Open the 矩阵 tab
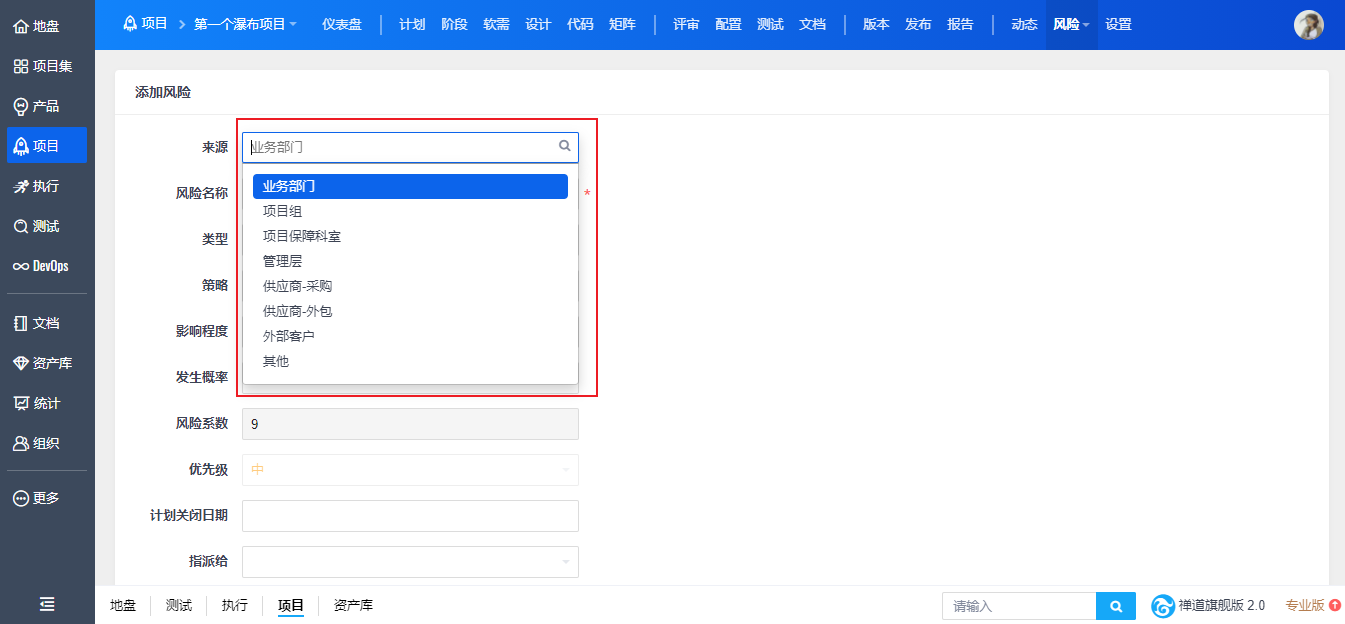1345x624 pixels. 622,24
